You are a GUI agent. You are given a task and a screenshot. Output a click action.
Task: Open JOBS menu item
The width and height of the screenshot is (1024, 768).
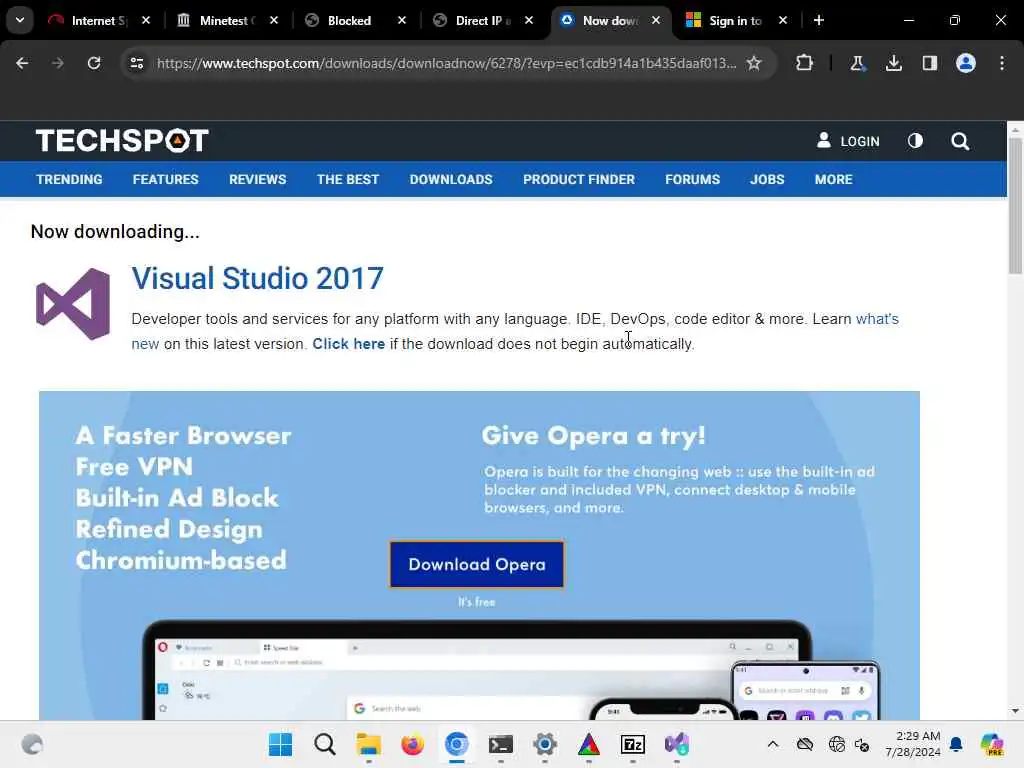click(767, 179)
